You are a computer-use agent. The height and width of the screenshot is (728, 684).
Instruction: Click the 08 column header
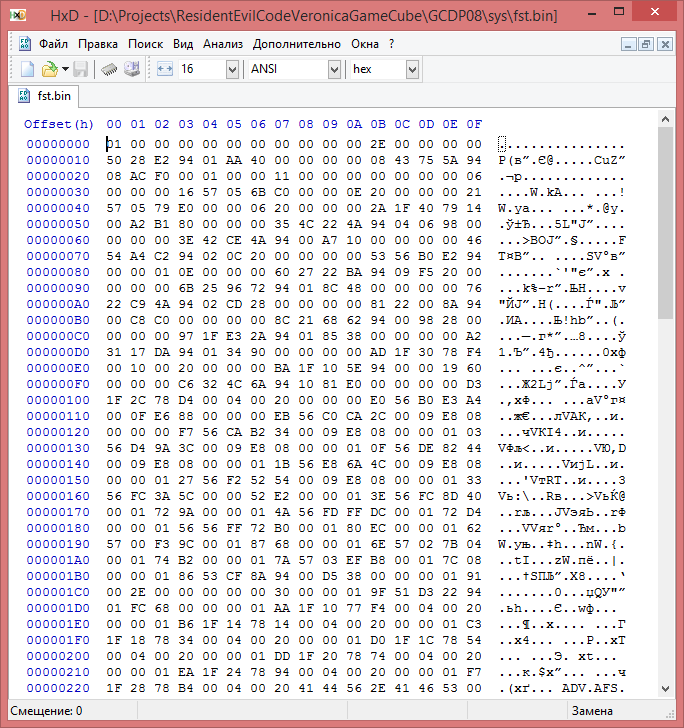point(306,124)
